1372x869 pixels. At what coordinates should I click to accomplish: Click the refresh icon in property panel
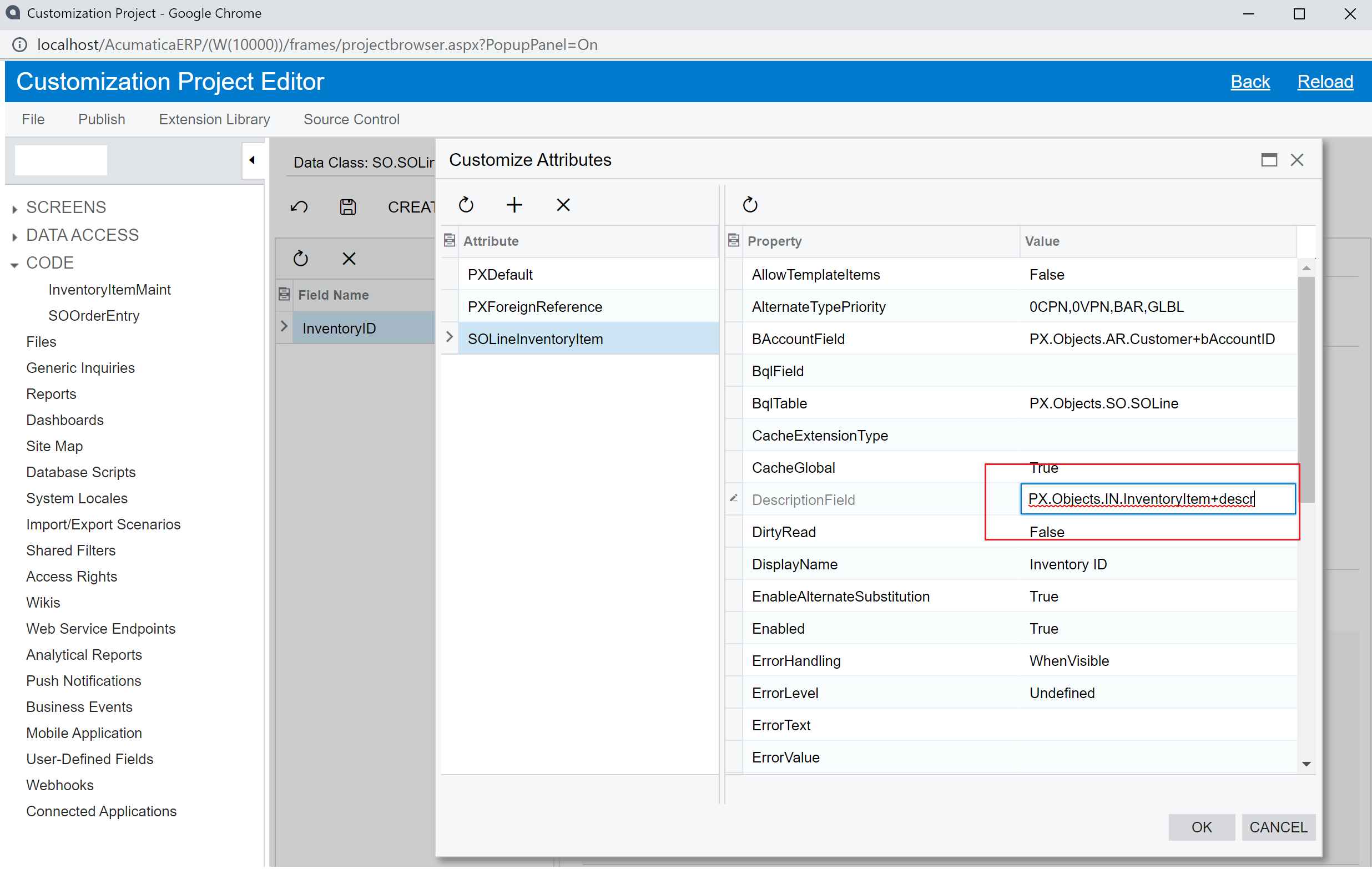pyautogui.click(x=750, y=205)
